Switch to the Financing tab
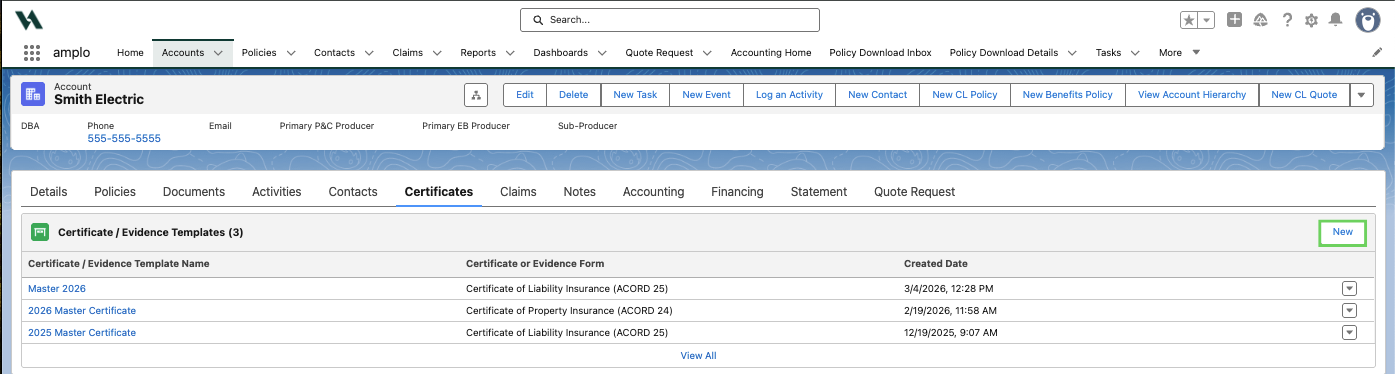 click(x=737, y=192)
